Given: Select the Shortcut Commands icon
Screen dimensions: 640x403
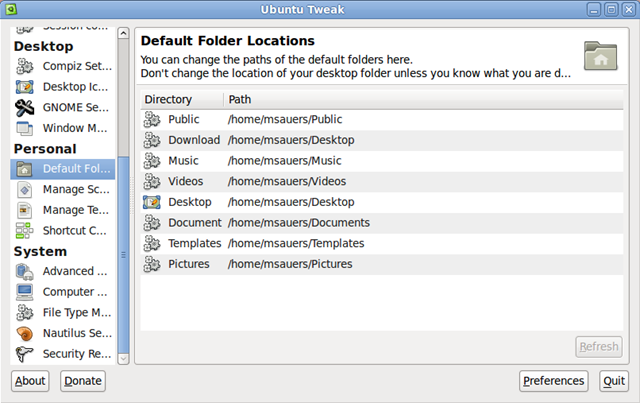Looking at the screenshot, I should 24,231.
